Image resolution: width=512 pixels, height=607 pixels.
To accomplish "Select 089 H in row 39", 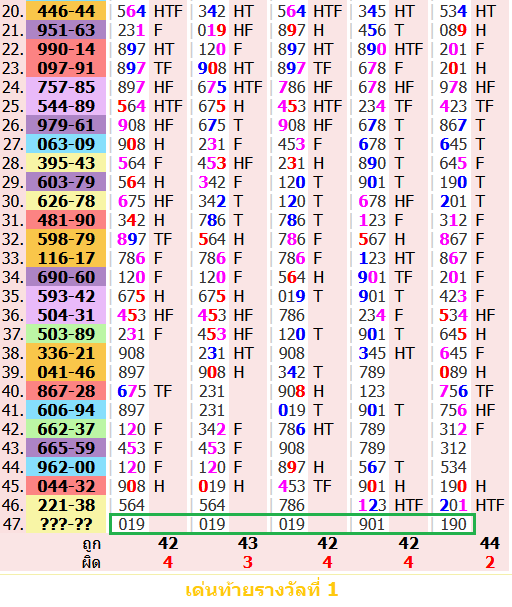I will tap(463, 372).
